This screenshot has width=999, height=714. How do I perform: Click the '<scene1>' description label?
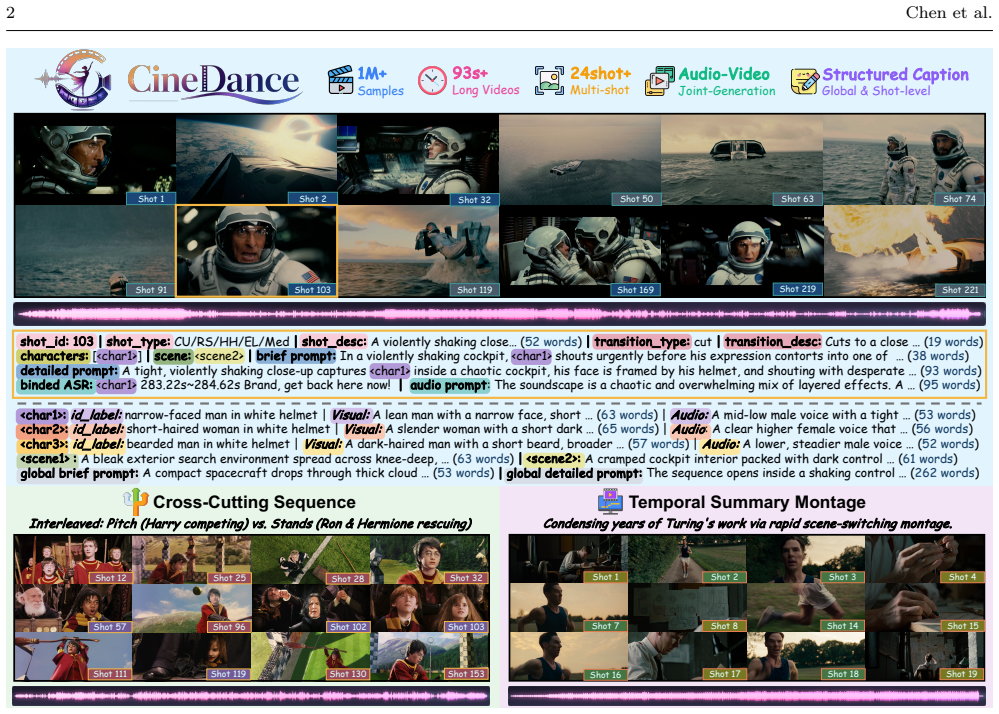pos(47,459)
